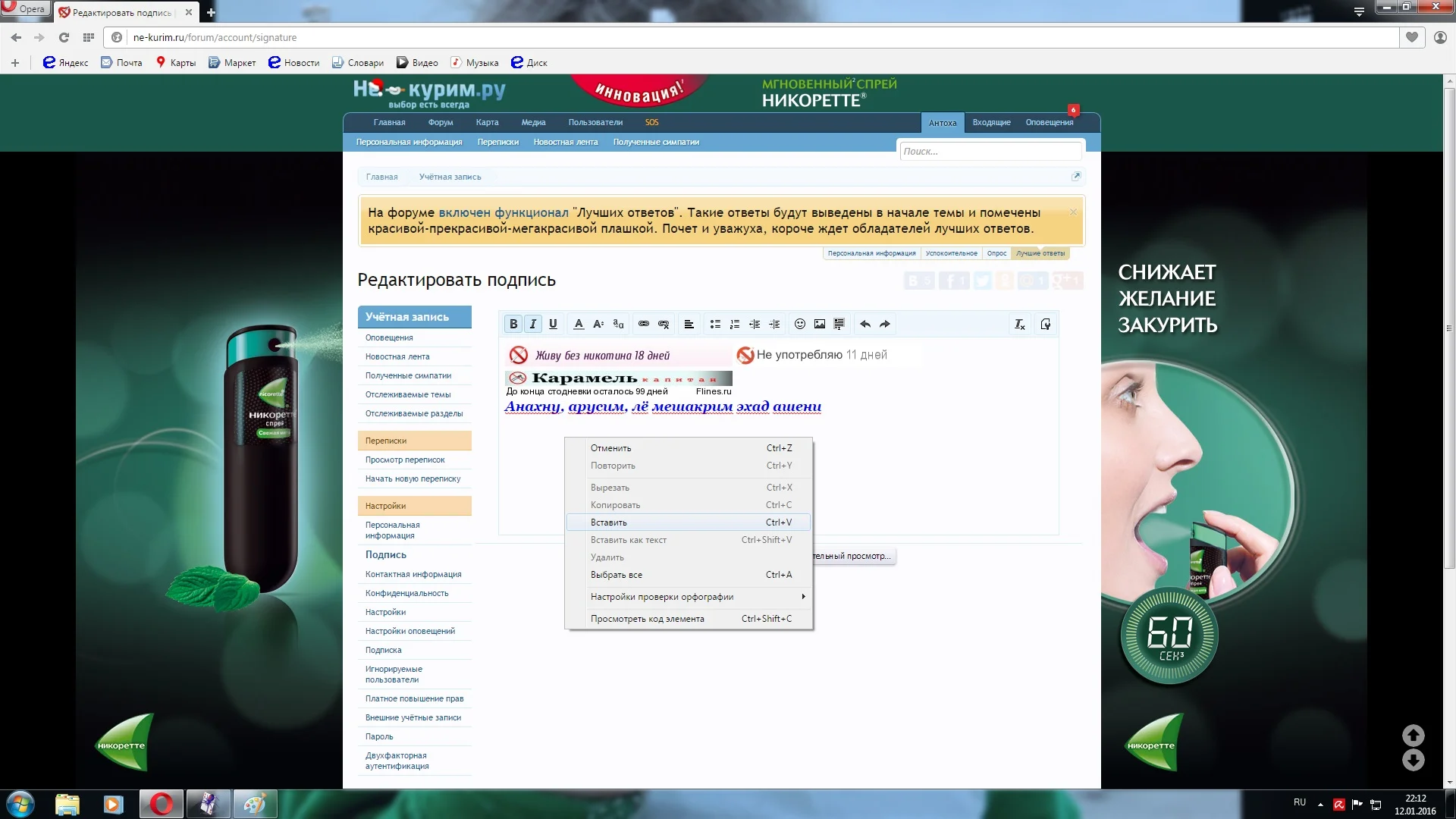Image resolution: width=1456 pixels, height=819 pixels.
Task: Switch to the Входящие tab
Action: 991,122
